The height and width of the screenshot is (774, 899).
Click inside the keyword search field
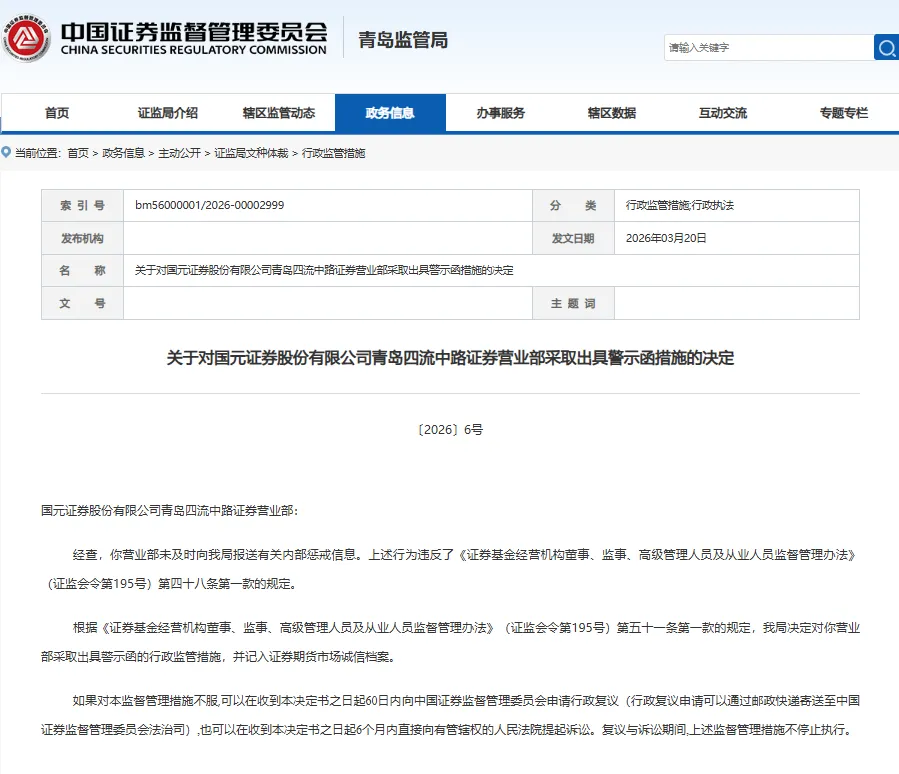(x=768, y=48)
